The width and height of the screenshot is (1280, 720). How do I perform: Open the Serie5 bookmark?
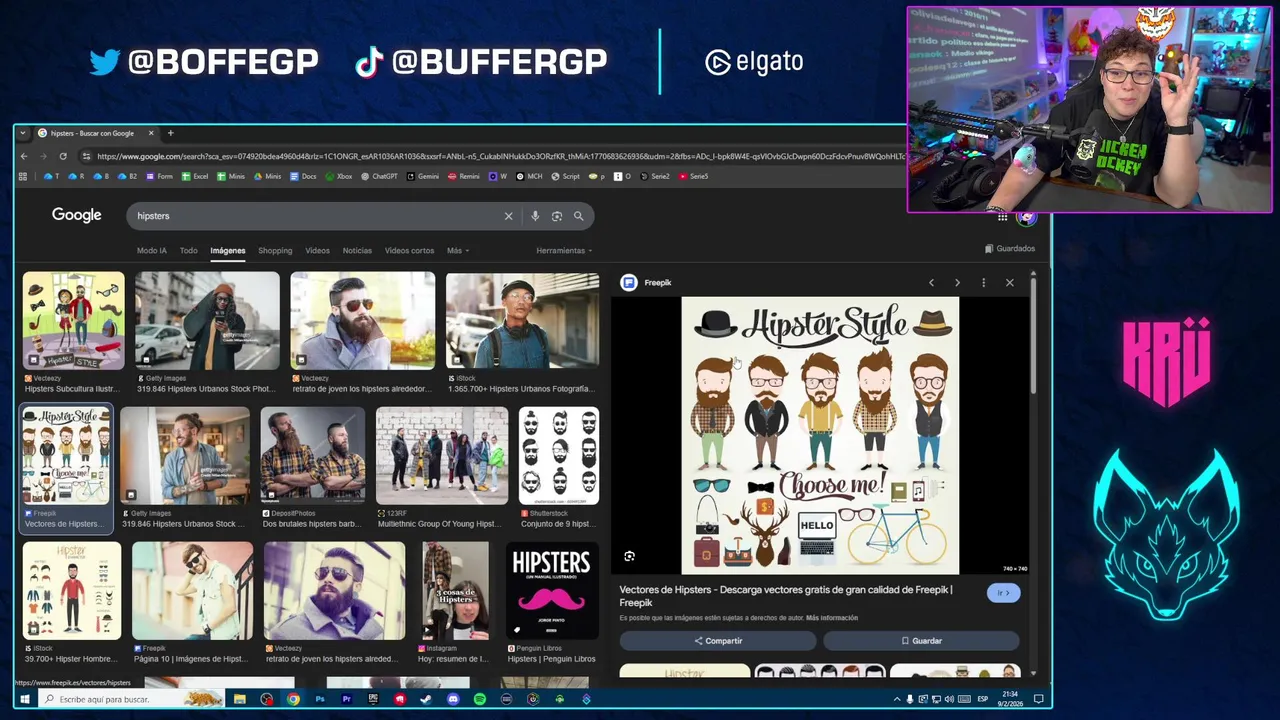(x=693, y=176)
